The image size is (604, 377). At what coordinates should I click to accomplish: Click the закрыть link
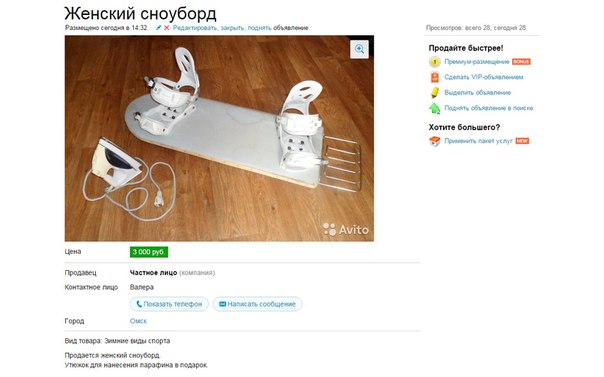click(232, 28)
